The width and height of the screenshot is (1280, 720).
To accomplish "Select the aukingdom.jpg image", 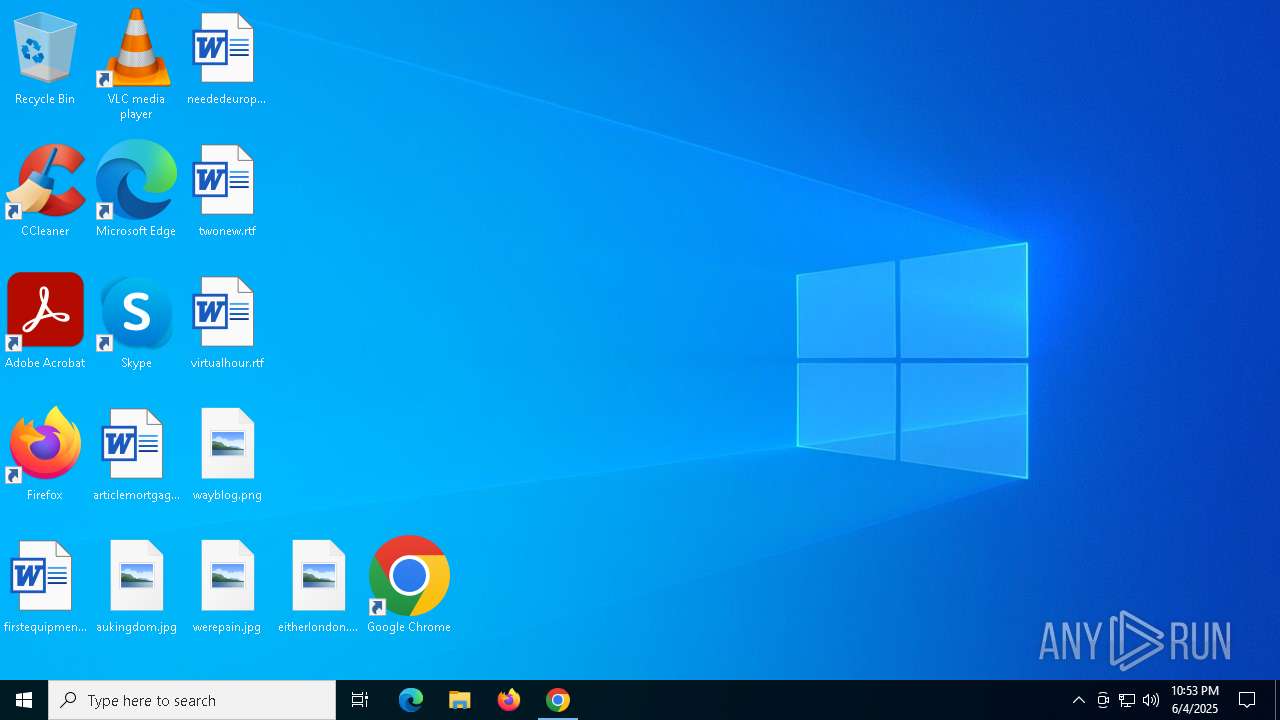I will (x=136, y=586).
